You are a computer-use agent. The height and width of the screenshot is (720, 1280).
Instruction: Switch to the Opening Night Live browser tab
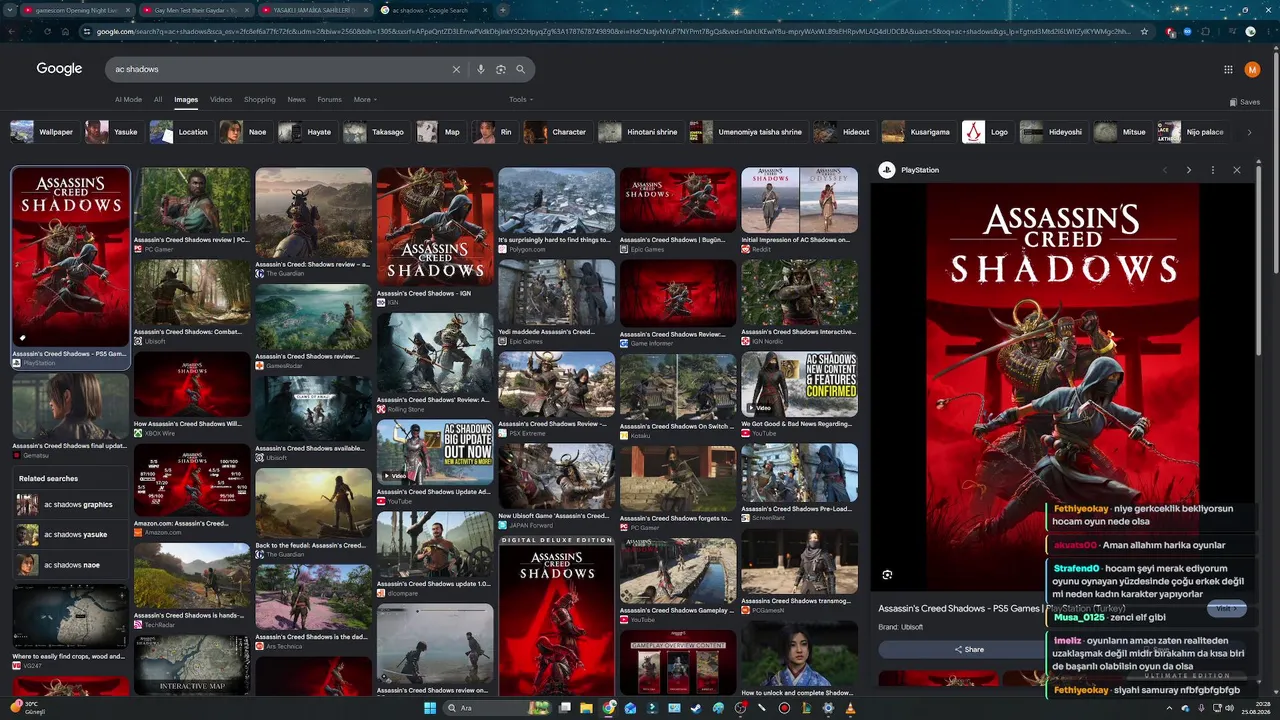click(x=76, y=10)
